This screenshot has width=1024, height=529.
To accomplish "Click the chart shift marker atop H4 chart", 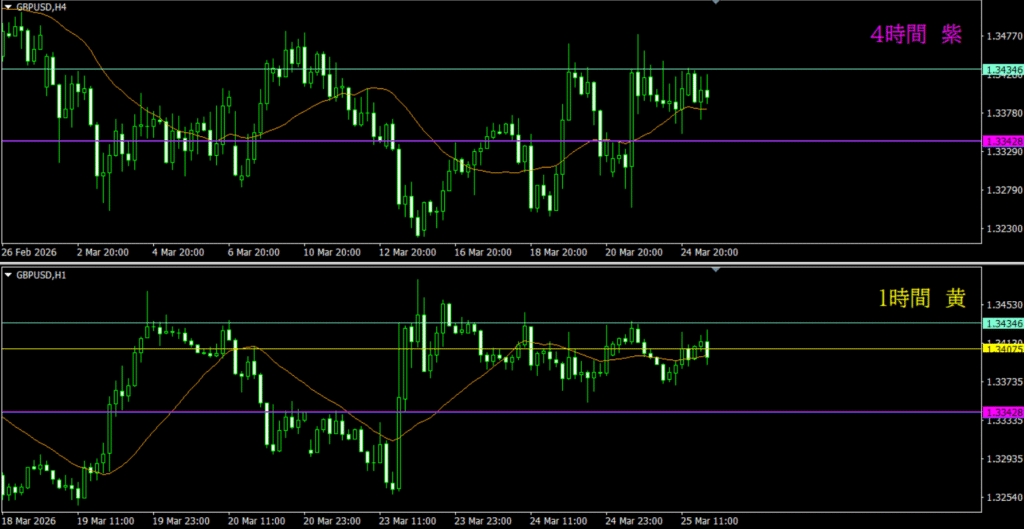I will 715,3.
